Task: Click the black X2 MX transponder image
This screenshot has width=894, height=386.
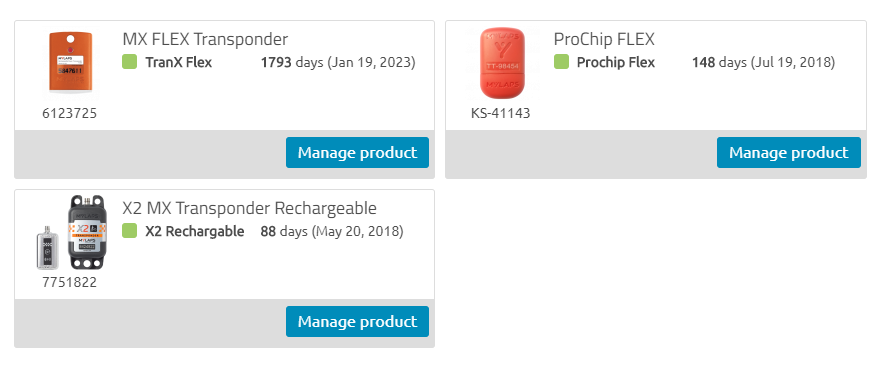Action: coord(87,232)
